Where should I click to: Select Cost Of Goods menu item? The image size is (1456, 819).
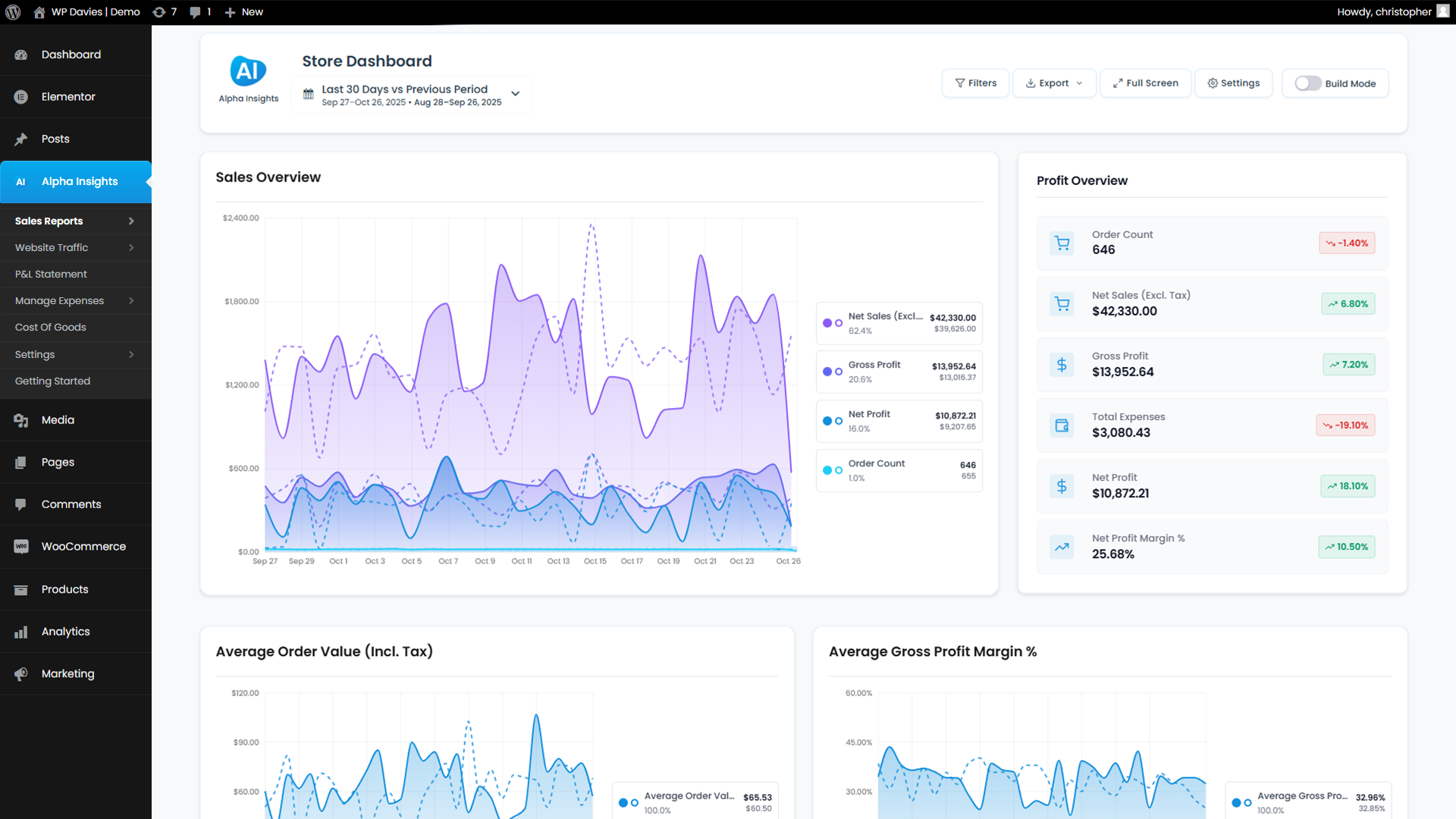tap(51, 328)
